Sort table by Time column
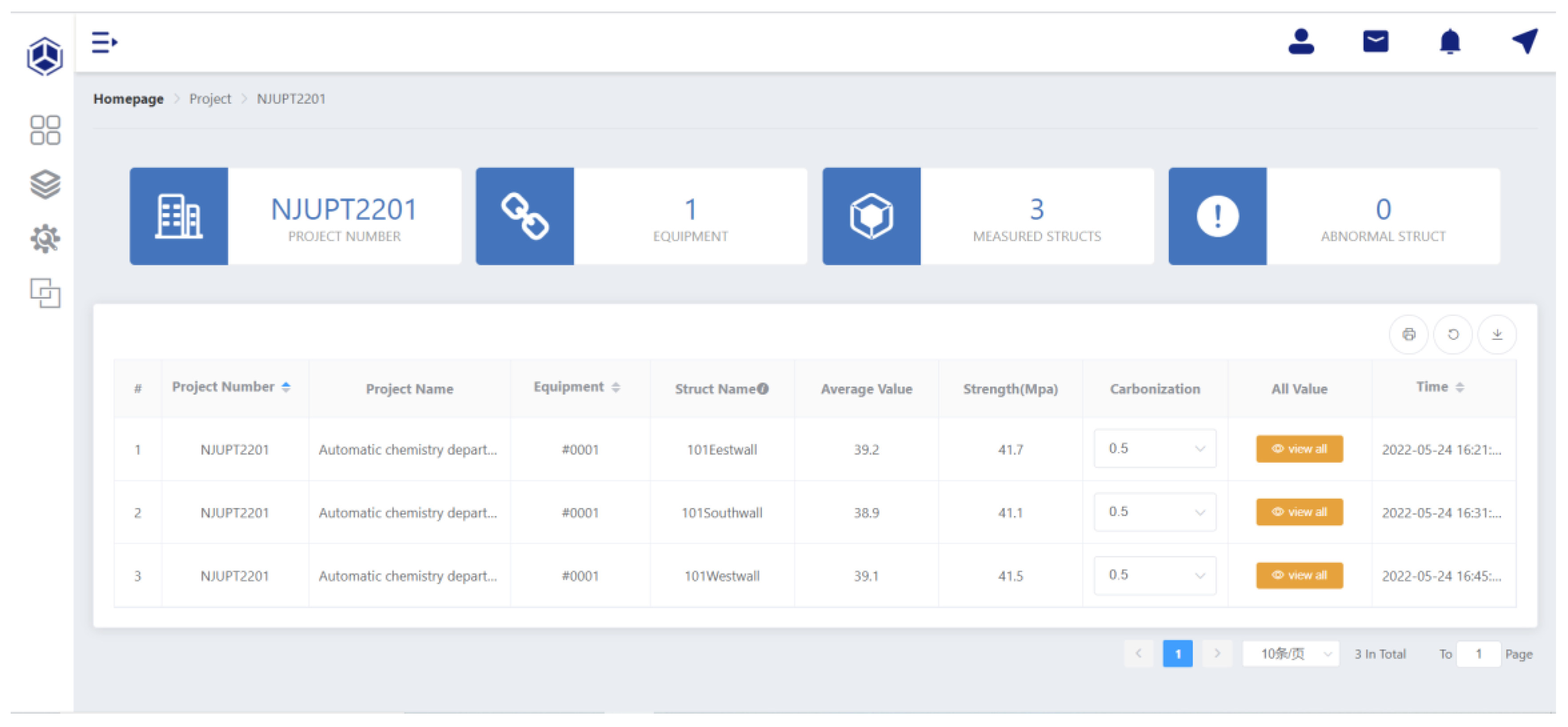The width and height of the screenshot is (1568, 727). point(1459,387)
